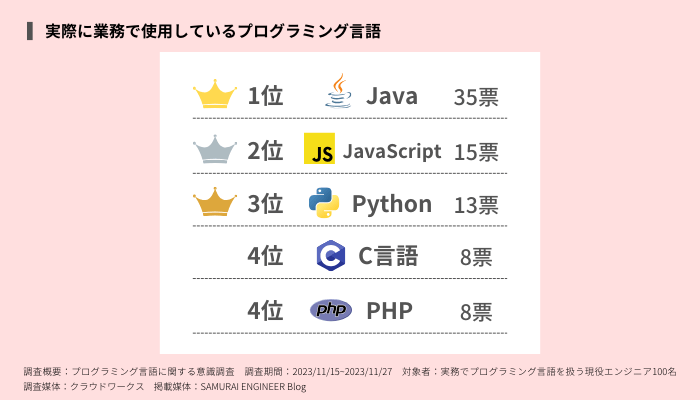The image size is (700, 400).
Task: Select the JavaScript language name
Action: click(392, 151)
